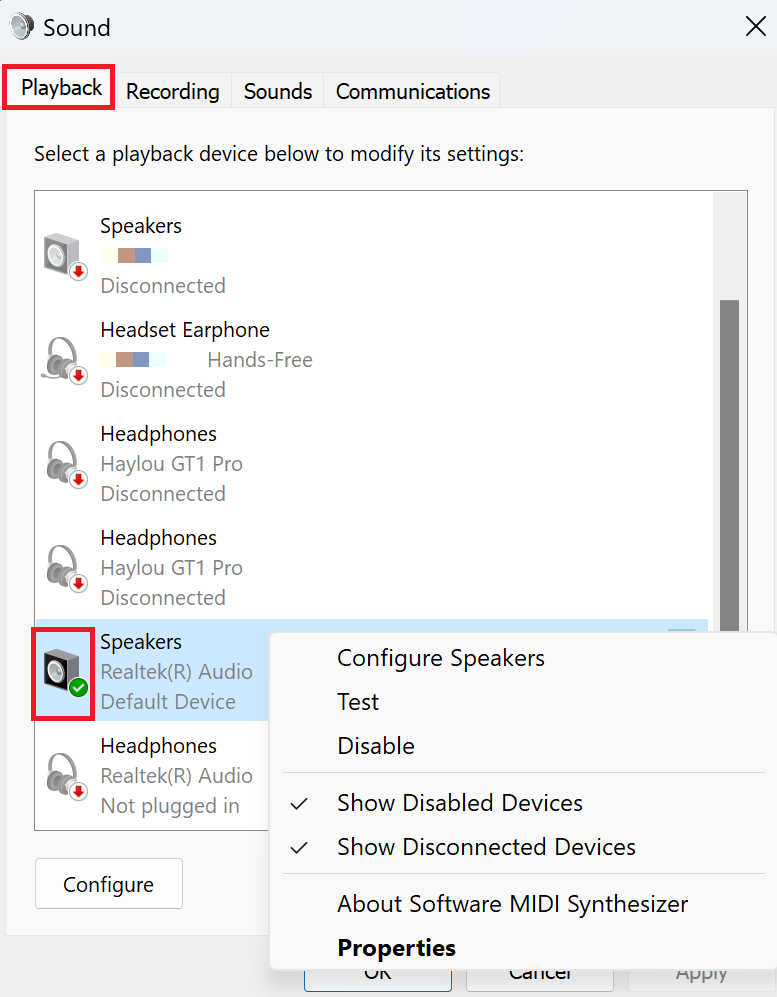Click the Sound dialog speaker title icon
The height and width of the screenshot is (997, 777).
21,26
